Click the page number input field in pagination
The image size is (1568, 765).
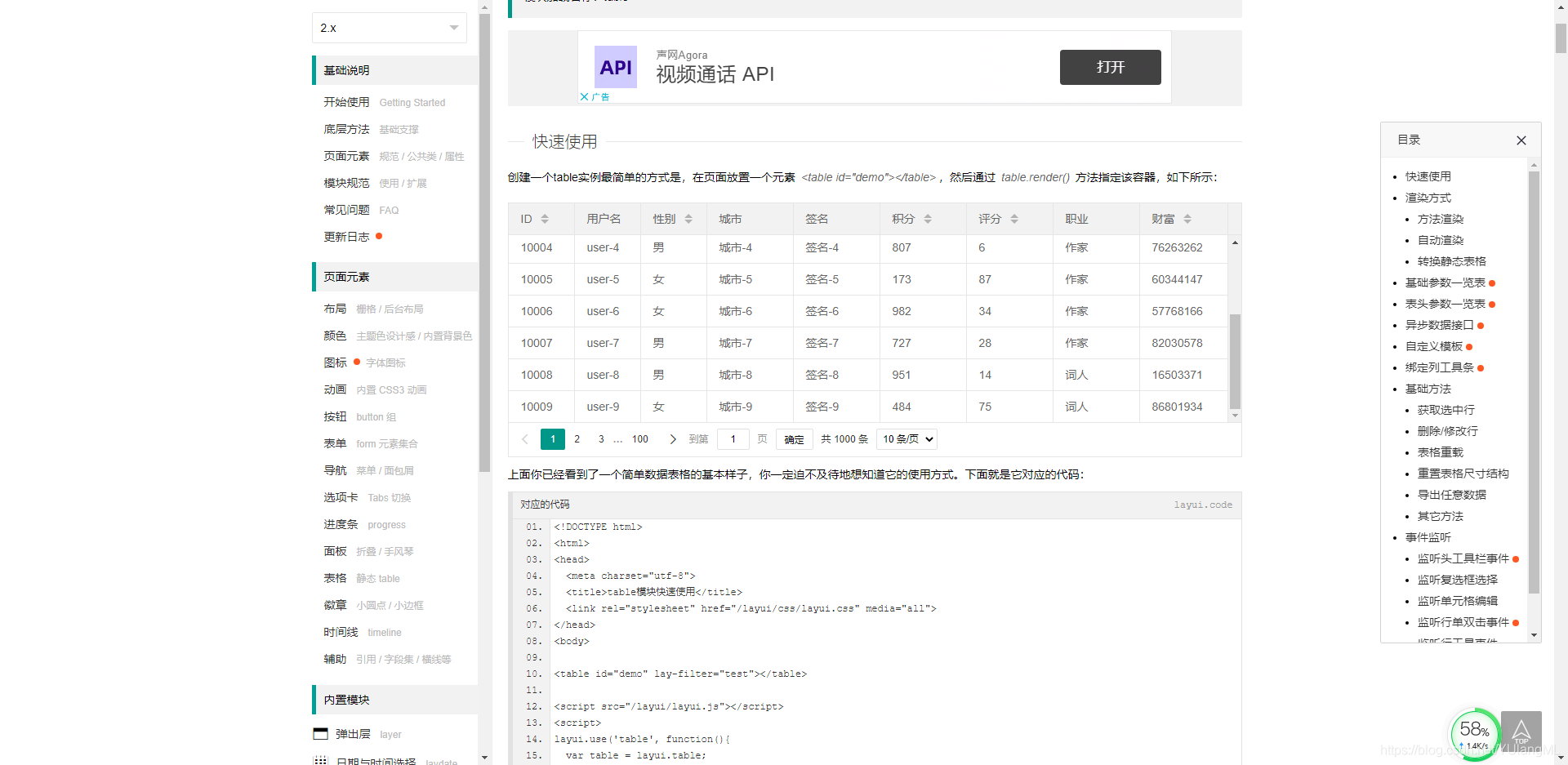click(733, 439)
